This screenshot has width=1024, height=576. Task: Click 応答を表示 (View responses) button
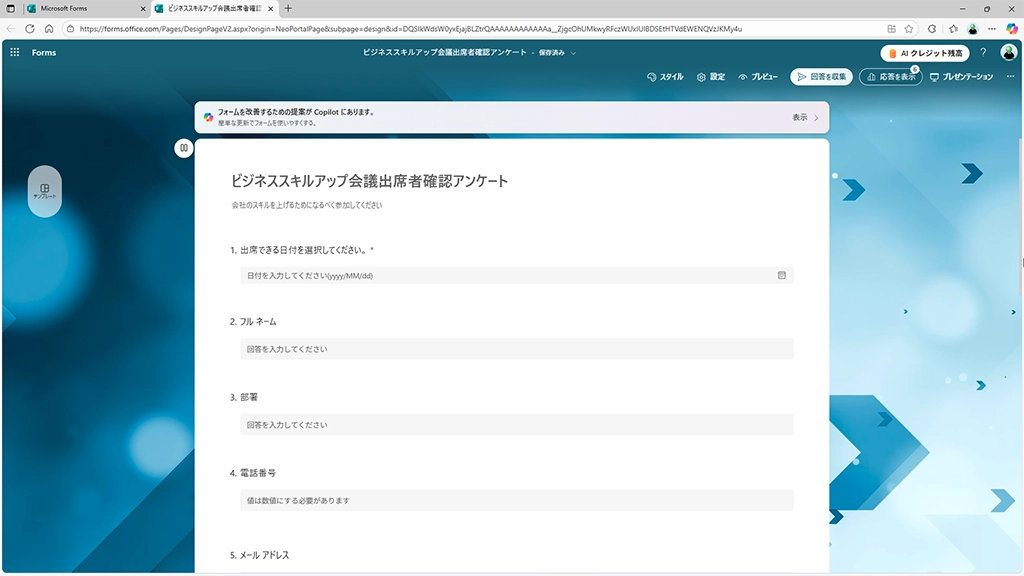[x=890, y=77]
